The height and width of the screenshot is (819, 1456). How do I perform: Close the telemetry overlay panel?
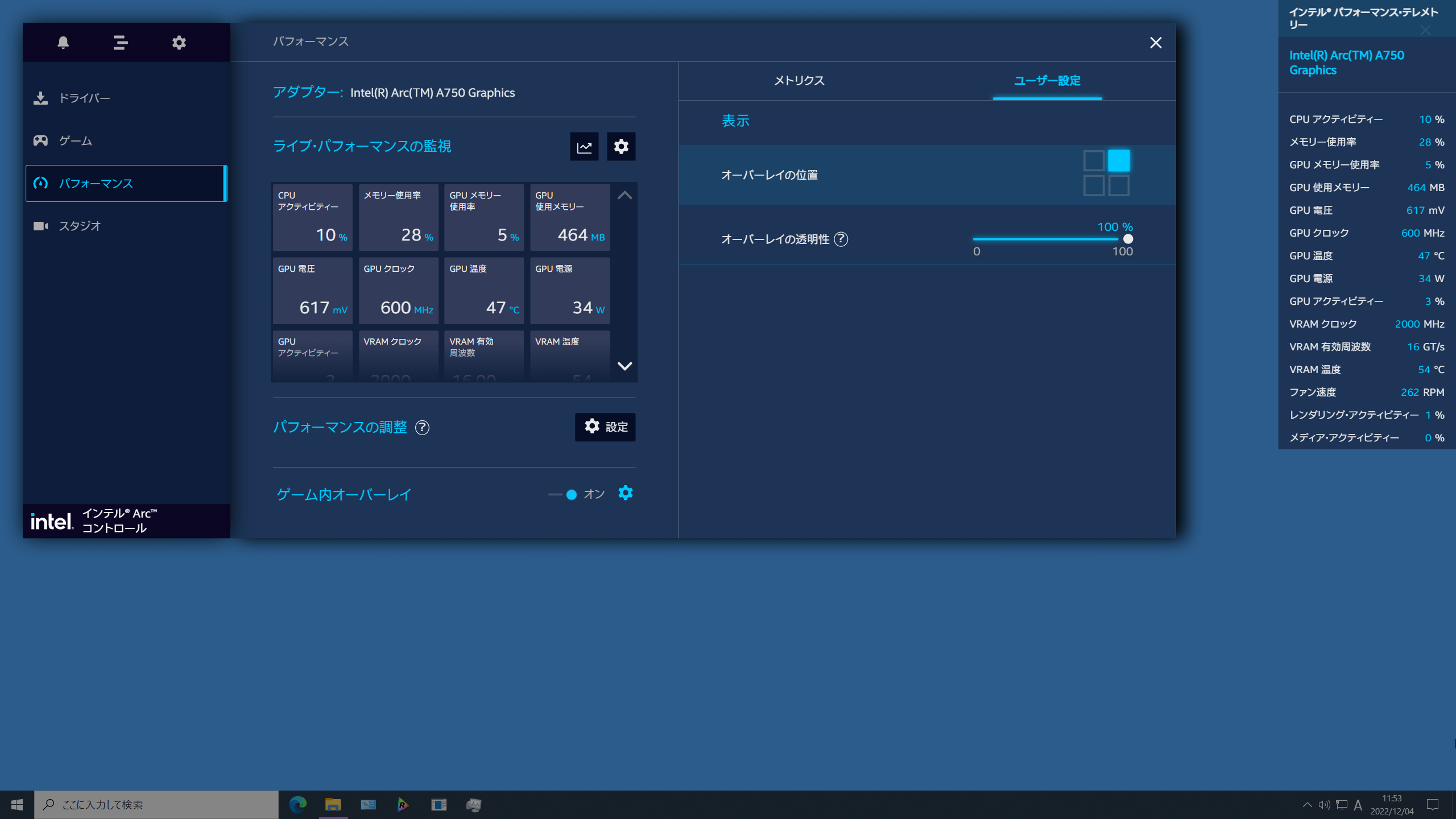(1425, 30)
